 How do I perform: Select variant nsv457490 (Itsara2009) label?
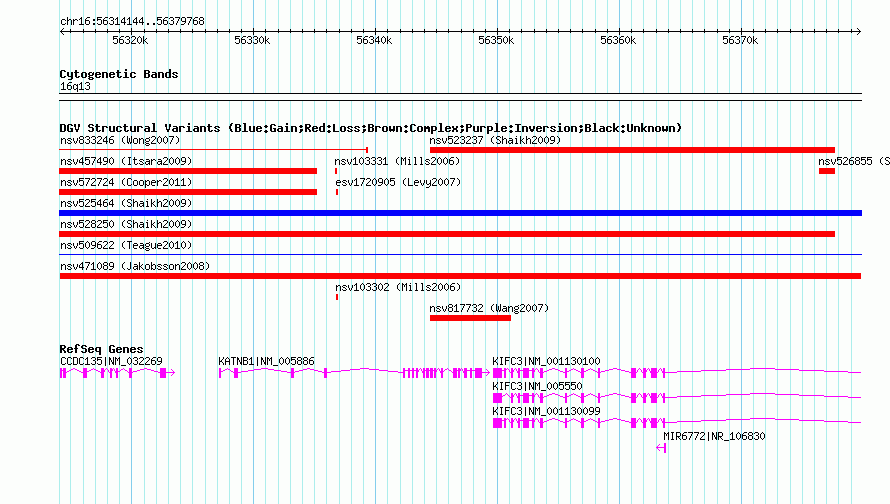(x=126, y=161)
